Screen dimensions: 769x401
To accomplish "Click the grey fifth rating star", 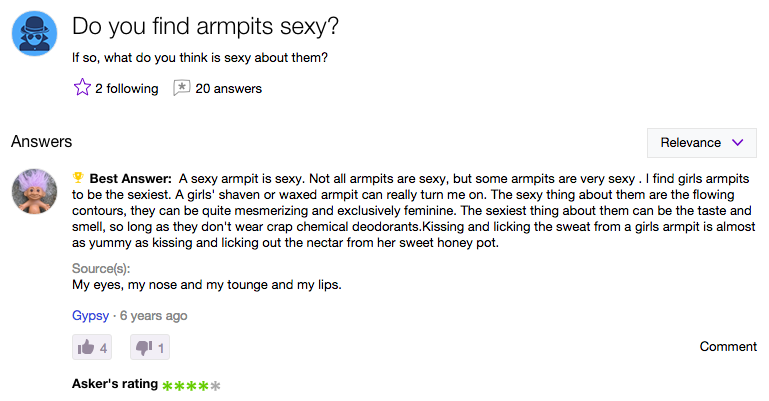I will [x=215, y=386].
